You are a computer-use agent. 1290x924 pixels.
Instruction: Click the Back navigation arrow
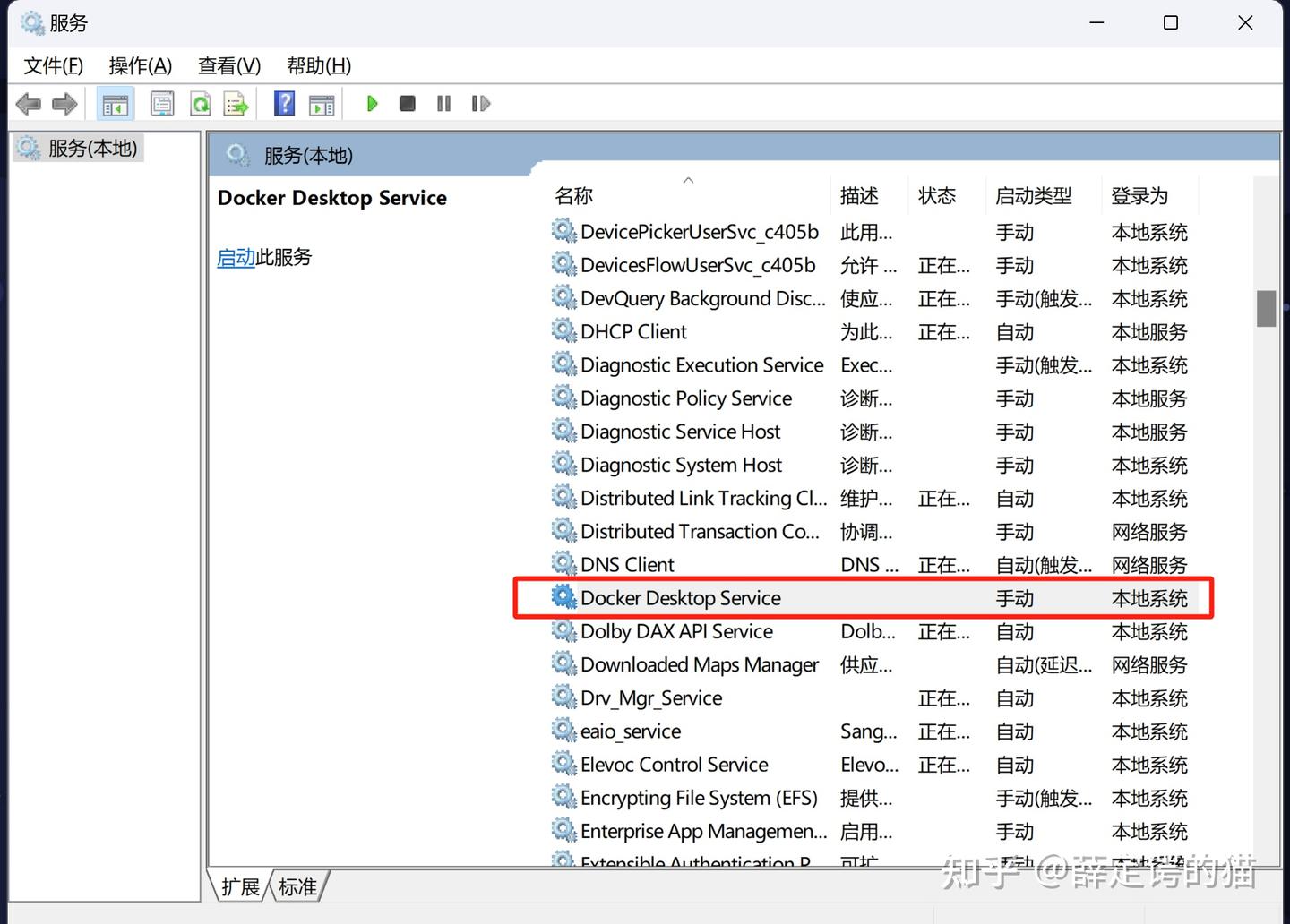[x=28, y=103]
